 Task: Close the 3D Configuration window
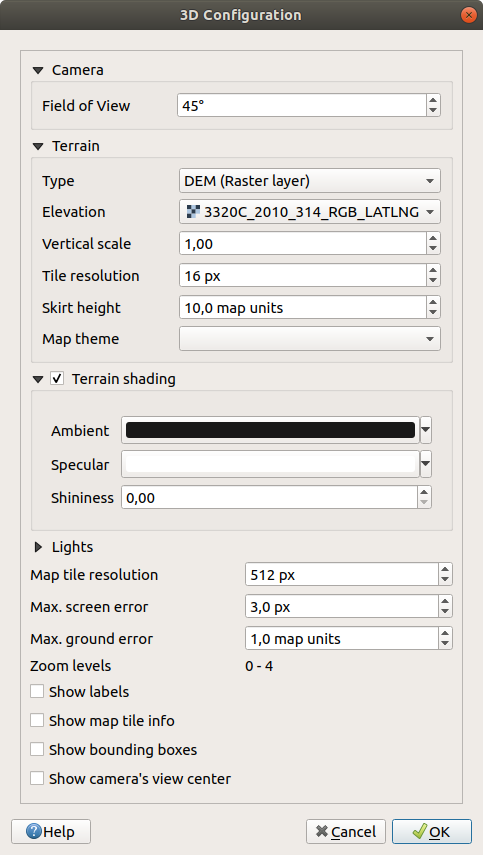[x=468, y=15]
